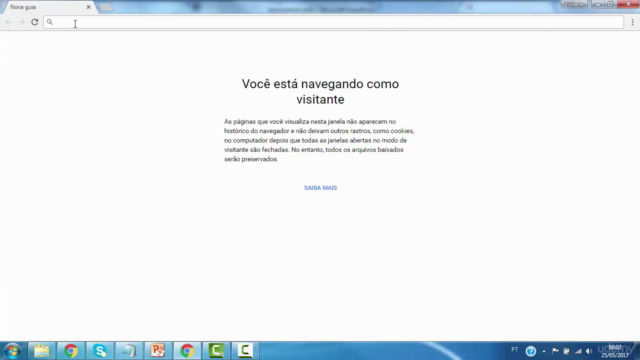This screenshot has height=360, width=640.
Task: Open the network signal tray icon
Action: point(578,351)
